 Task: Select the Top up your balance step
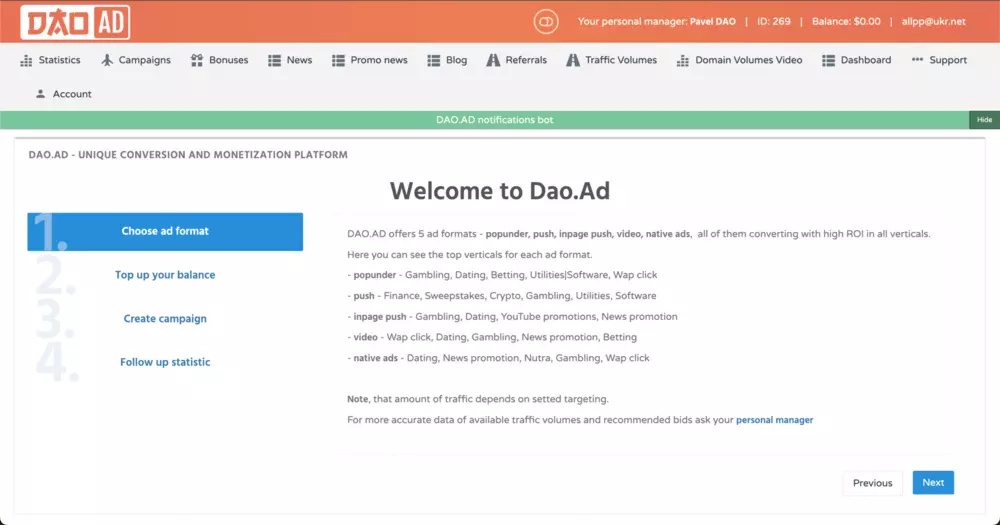[165, 275]
